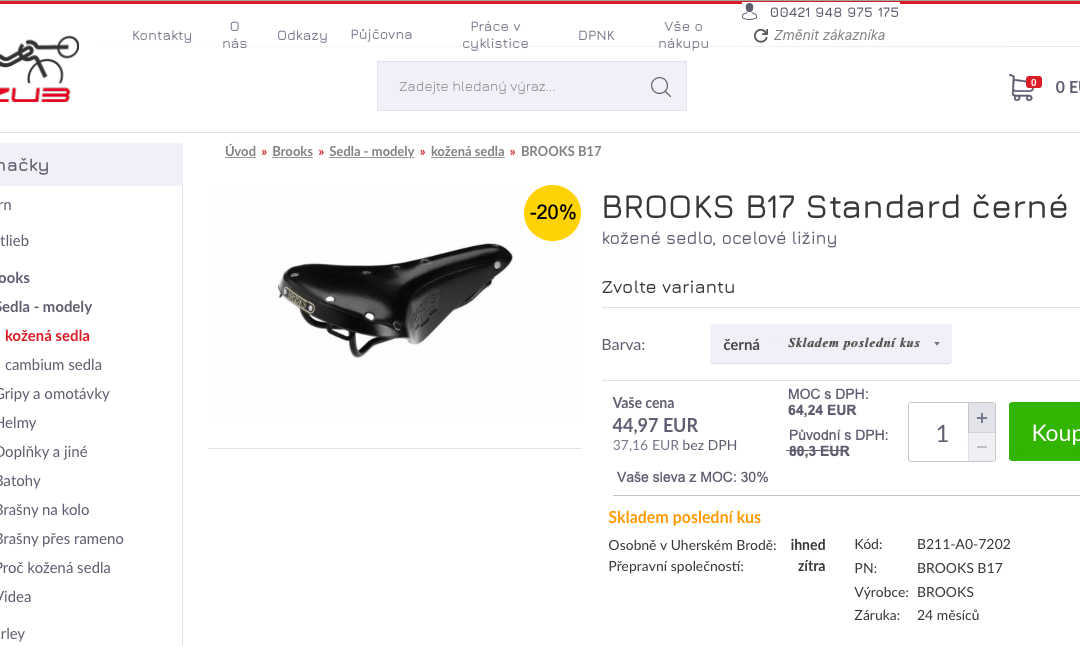Click the -20% discount badge

552,212
